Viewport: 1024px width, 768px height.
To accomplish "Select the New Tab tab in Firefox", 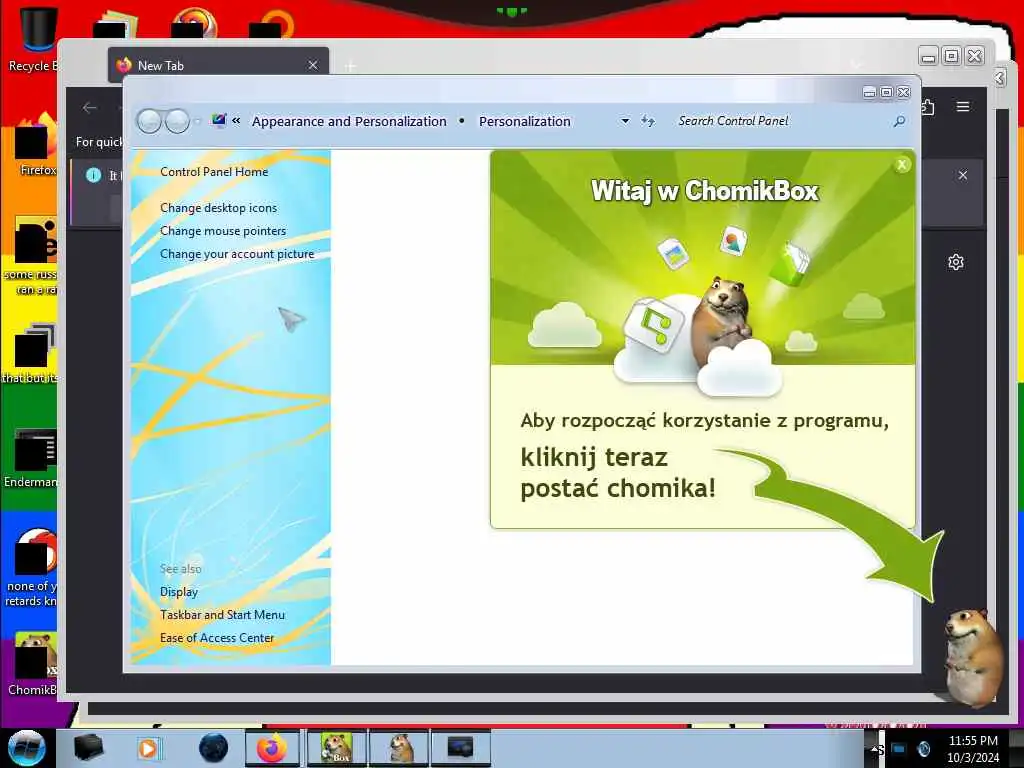I will (x=218, y=65).
